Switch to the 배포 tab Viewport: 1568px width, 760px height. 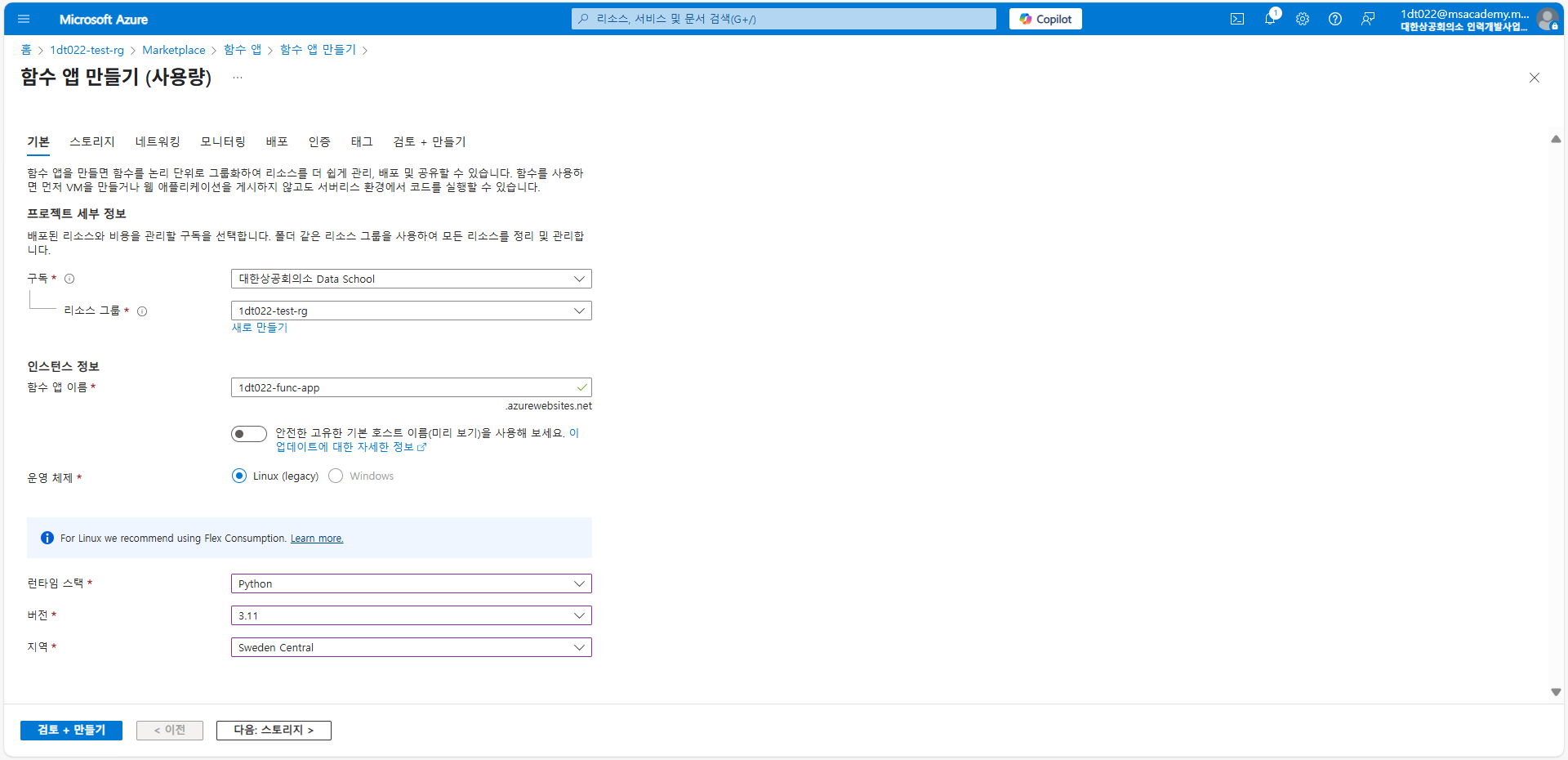pyautogui.click(x=277, y=141)
